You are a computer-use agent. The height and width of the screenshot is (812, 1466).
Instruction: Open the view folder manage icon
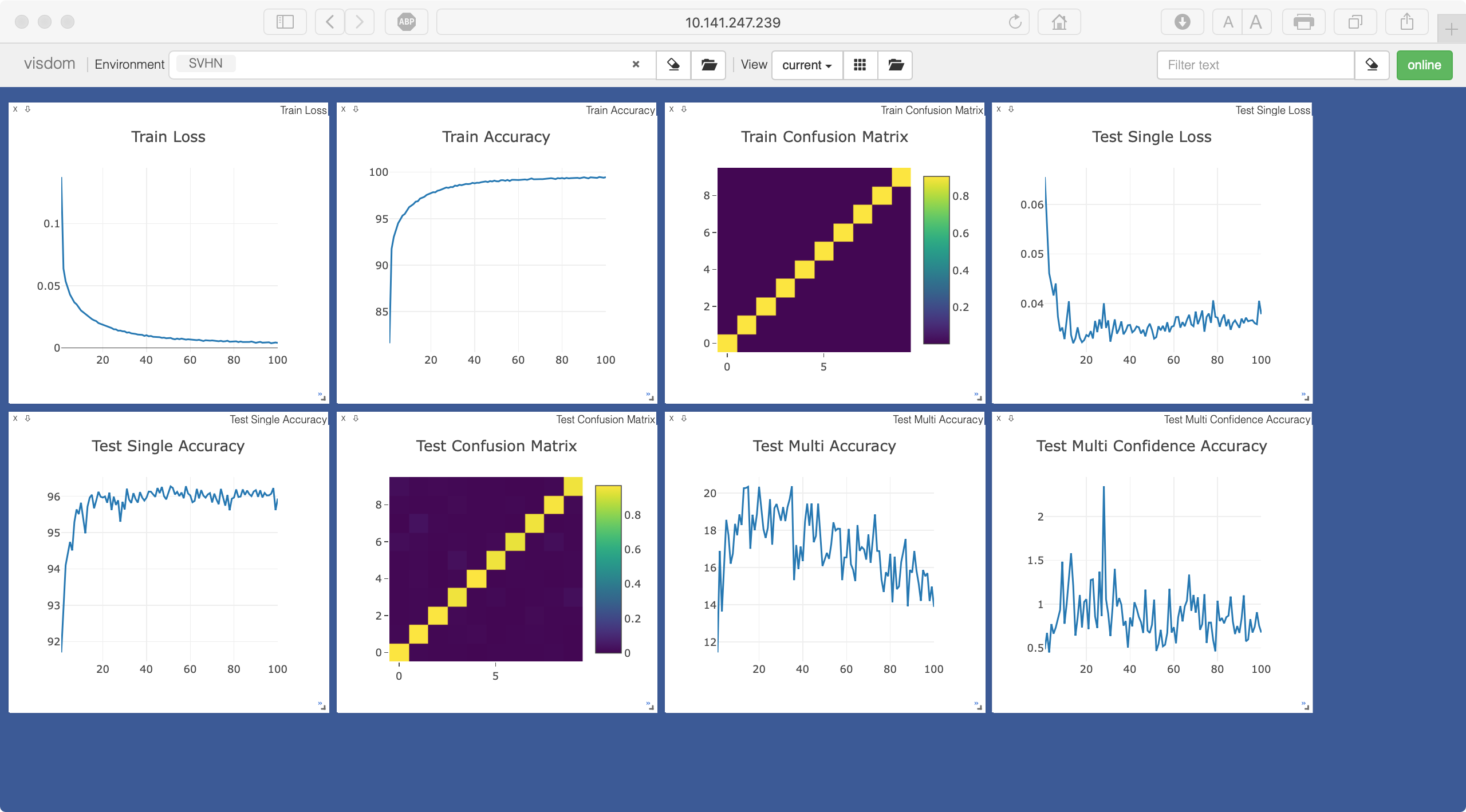[x=895, y=65]
